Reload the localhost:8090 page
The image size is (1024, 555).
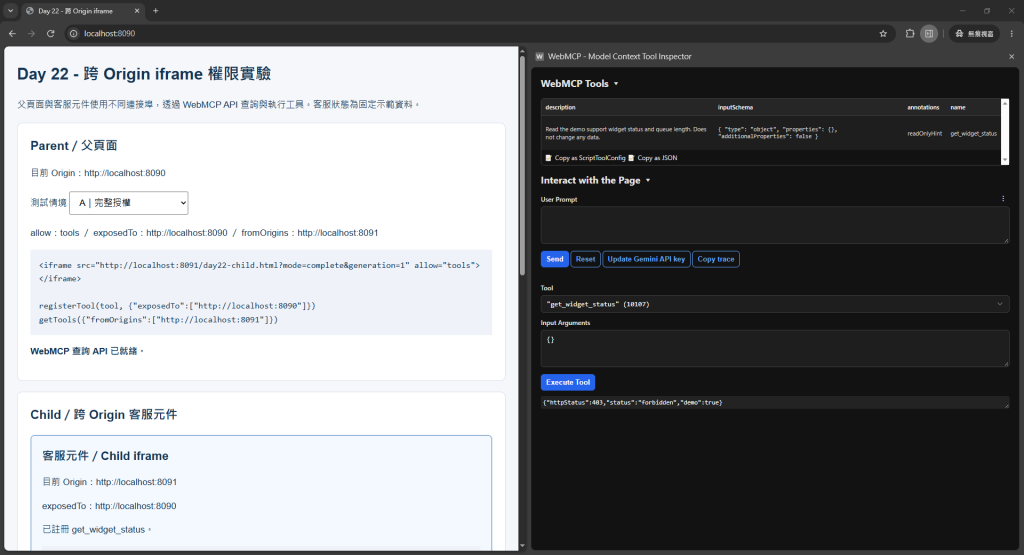point(50,33)
